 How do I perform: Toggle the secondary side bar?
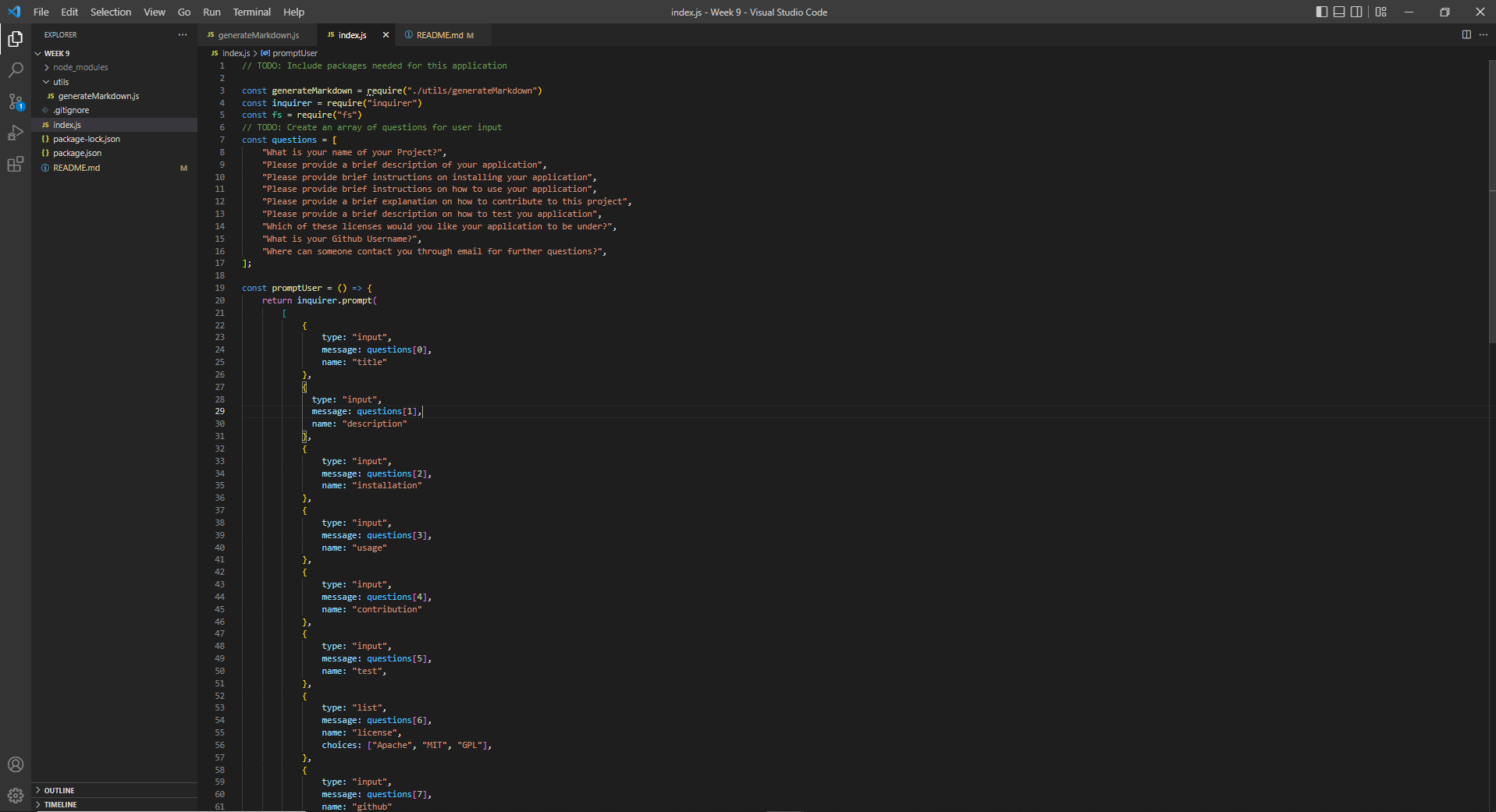click(1357, 12)
